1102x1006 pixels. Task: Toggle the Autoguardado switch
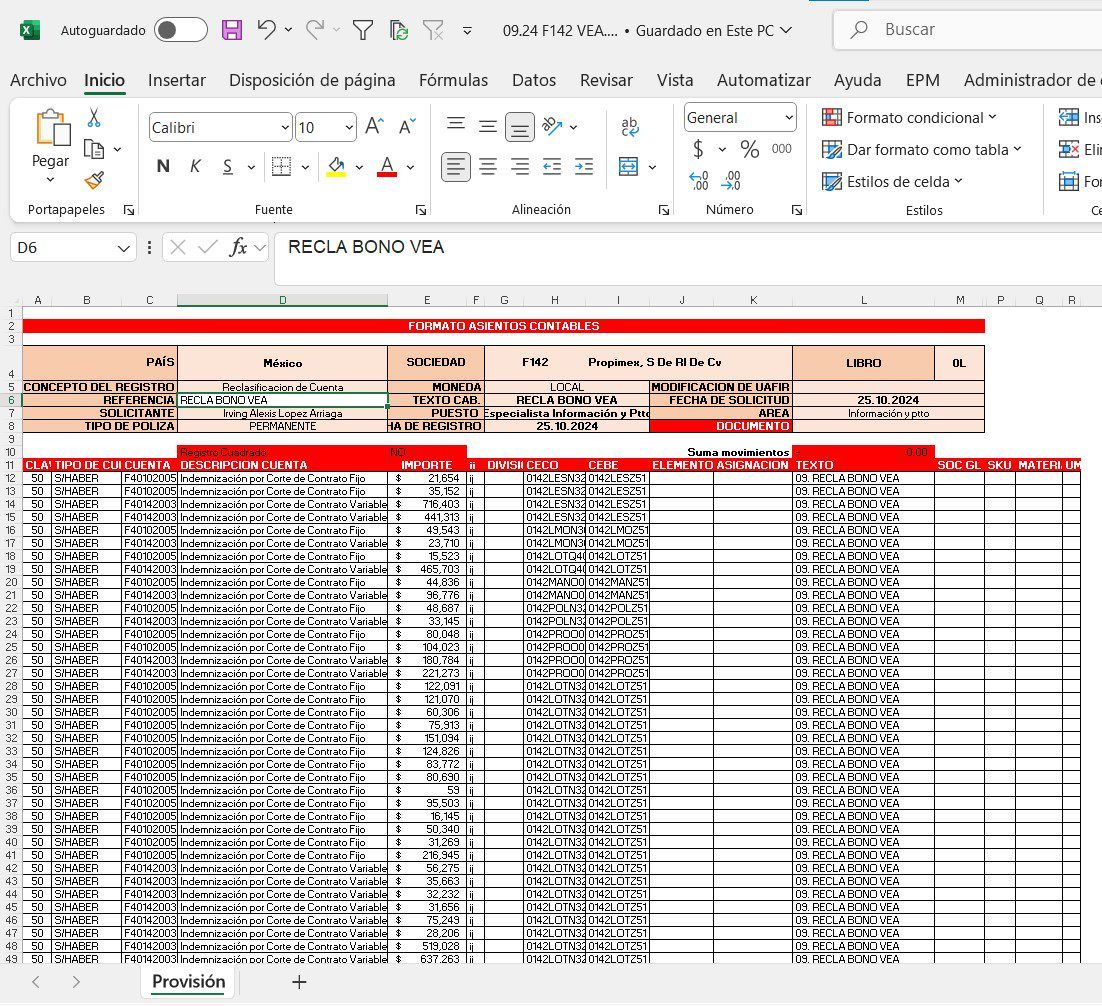(180, 30)
